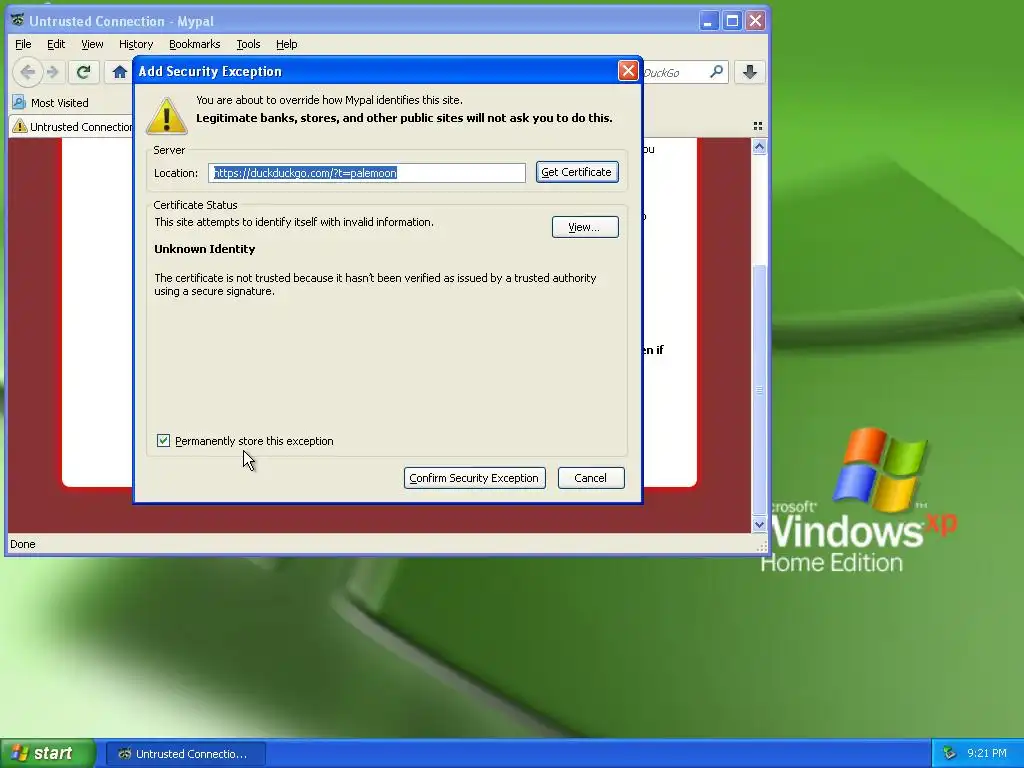Minimize the Mypal window

[709, 21]
